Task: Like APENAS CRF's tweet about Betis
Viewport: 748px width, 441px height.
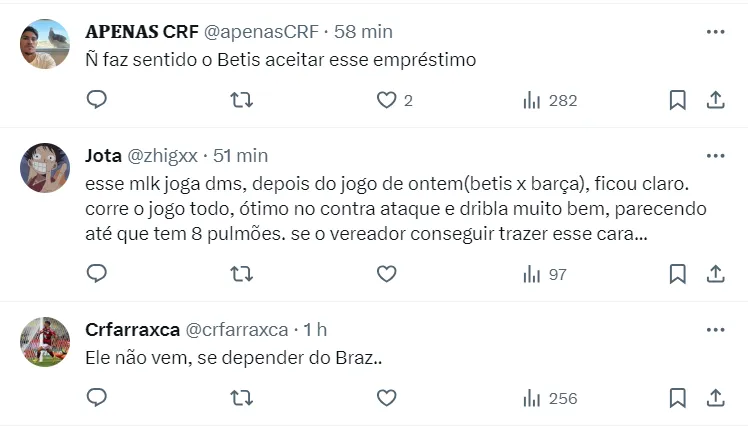Action: [387, 100]
